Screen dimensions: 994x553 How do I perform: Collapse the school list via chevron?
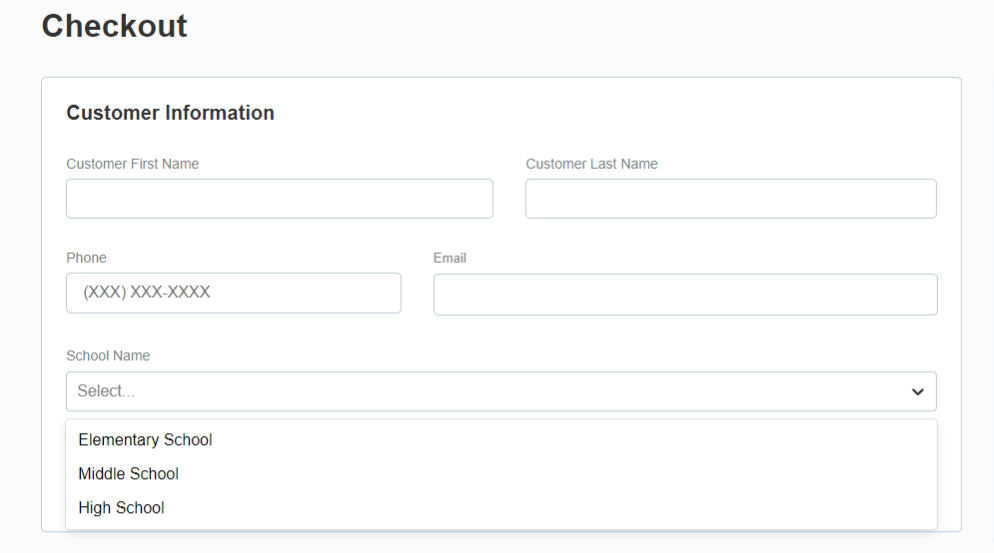[x=917, y=392]
